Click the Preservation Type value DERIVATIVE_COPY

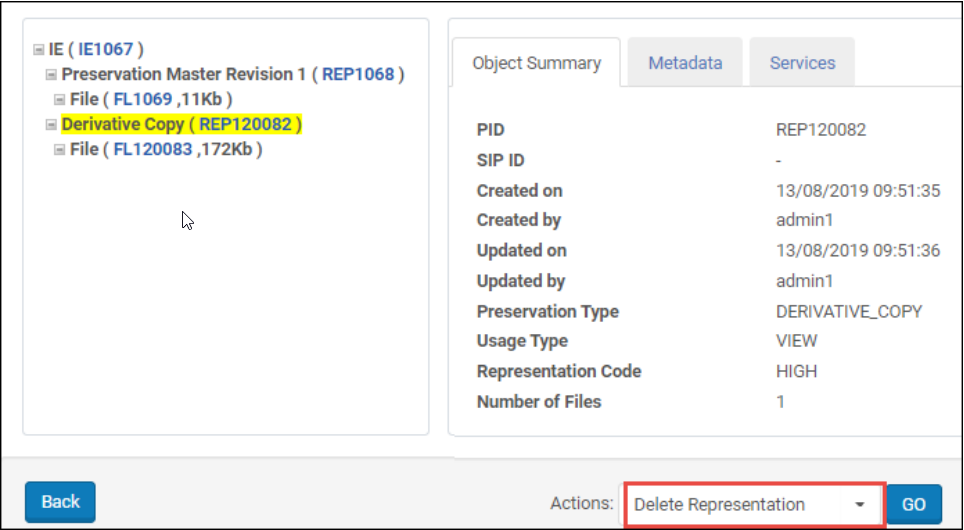[x=848, y=311]
